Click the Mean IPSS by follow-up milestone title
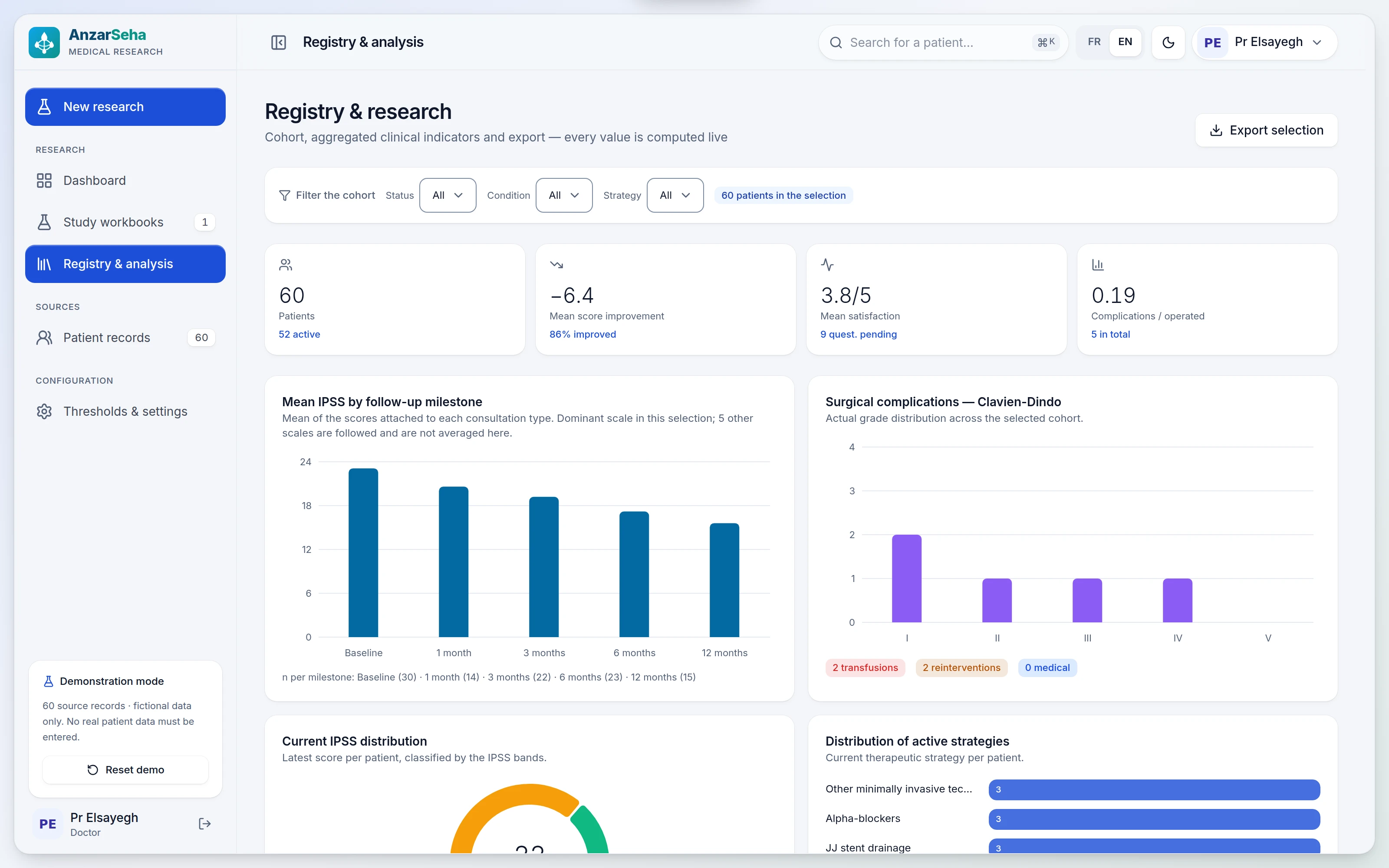This screenshot has width=1389, height=868. click(382, 402)
